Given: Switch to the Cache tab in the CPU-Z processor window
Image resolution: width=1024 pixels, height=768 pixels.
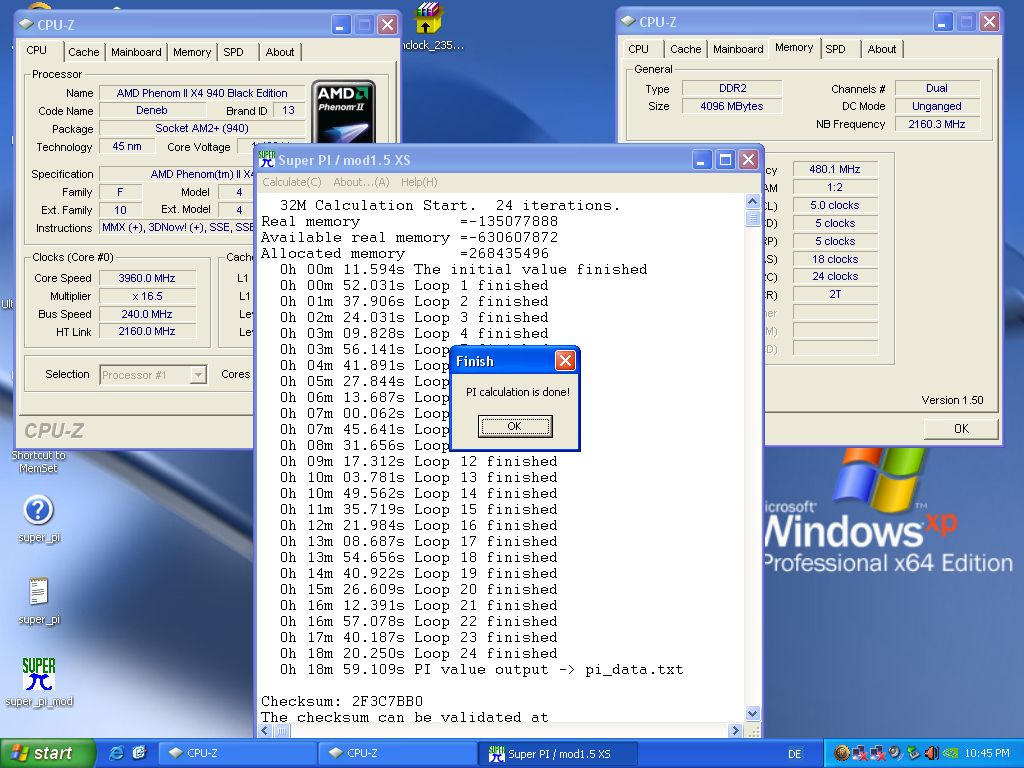Looking at the screenshot, I should pos(84,52).
